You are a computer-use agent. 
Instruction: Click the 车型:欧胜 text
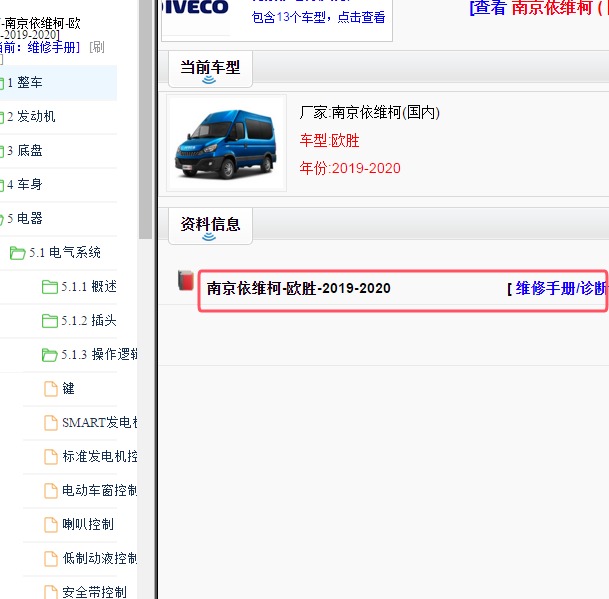329,140
